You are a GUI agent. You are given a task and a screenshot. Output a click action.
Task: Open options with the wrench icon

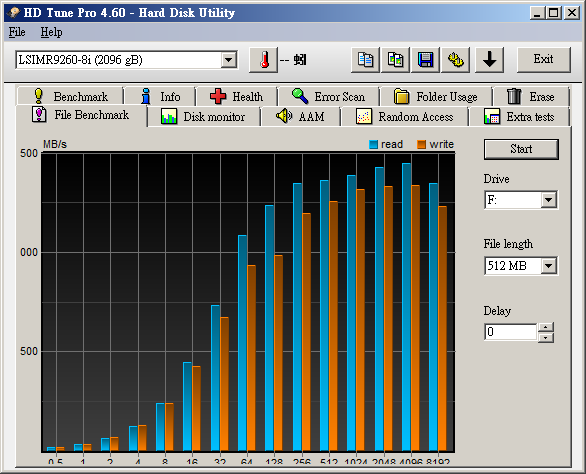[456, 60]
